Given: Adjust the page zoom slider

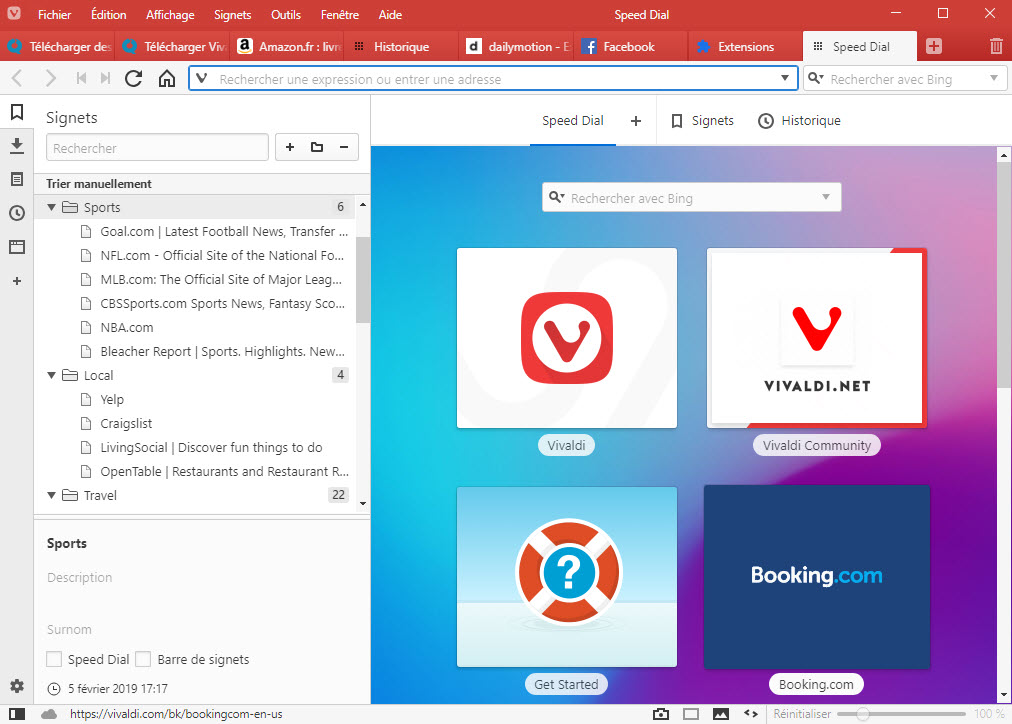Looking at the screenshot, I should click(901, 714).
